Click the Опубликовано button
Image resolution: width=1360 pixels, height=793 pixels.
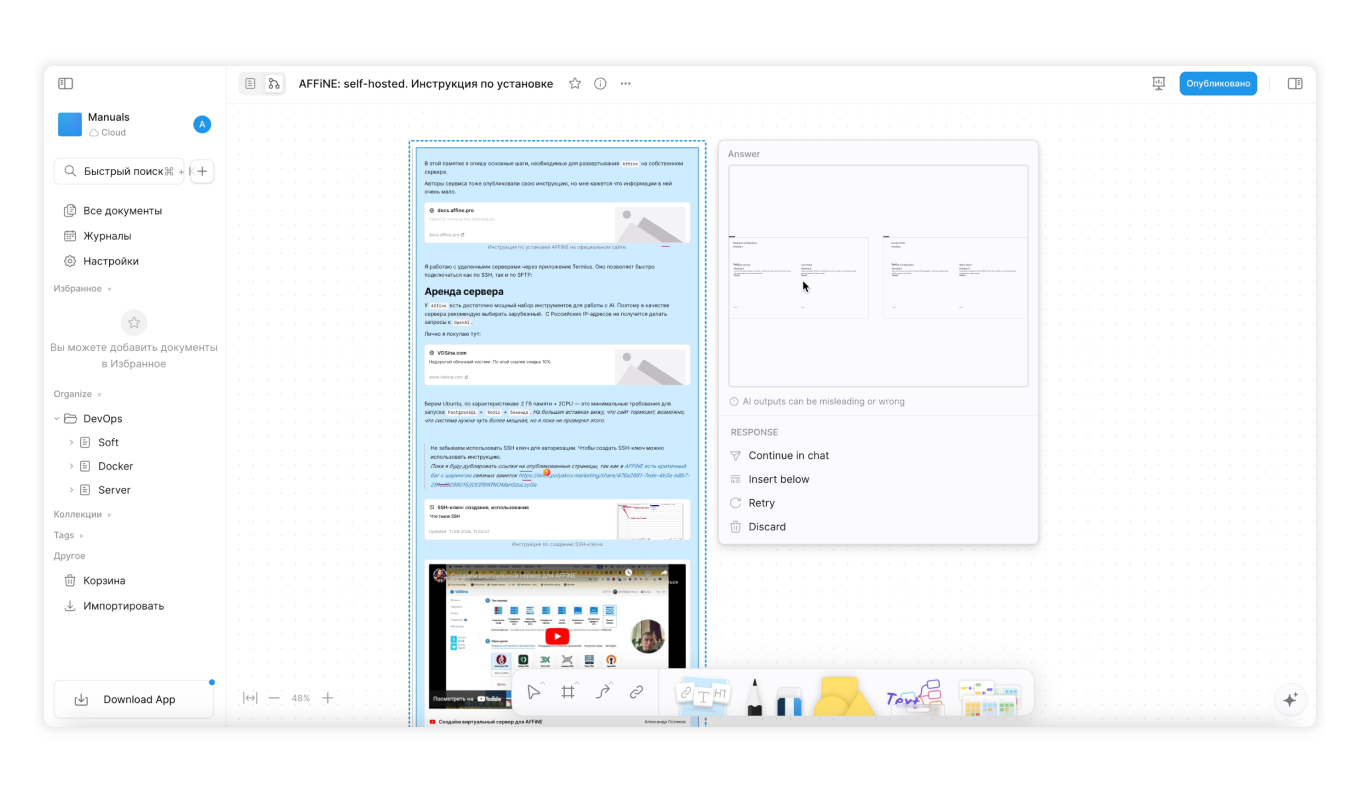point(1218,84)
